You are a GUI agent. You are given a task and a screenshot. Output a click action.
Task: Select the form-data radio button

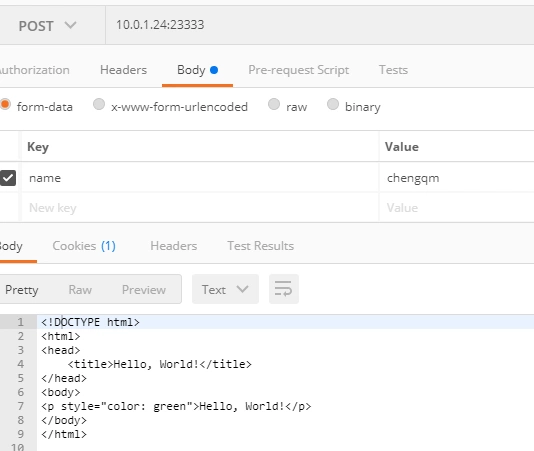point(5,104)
